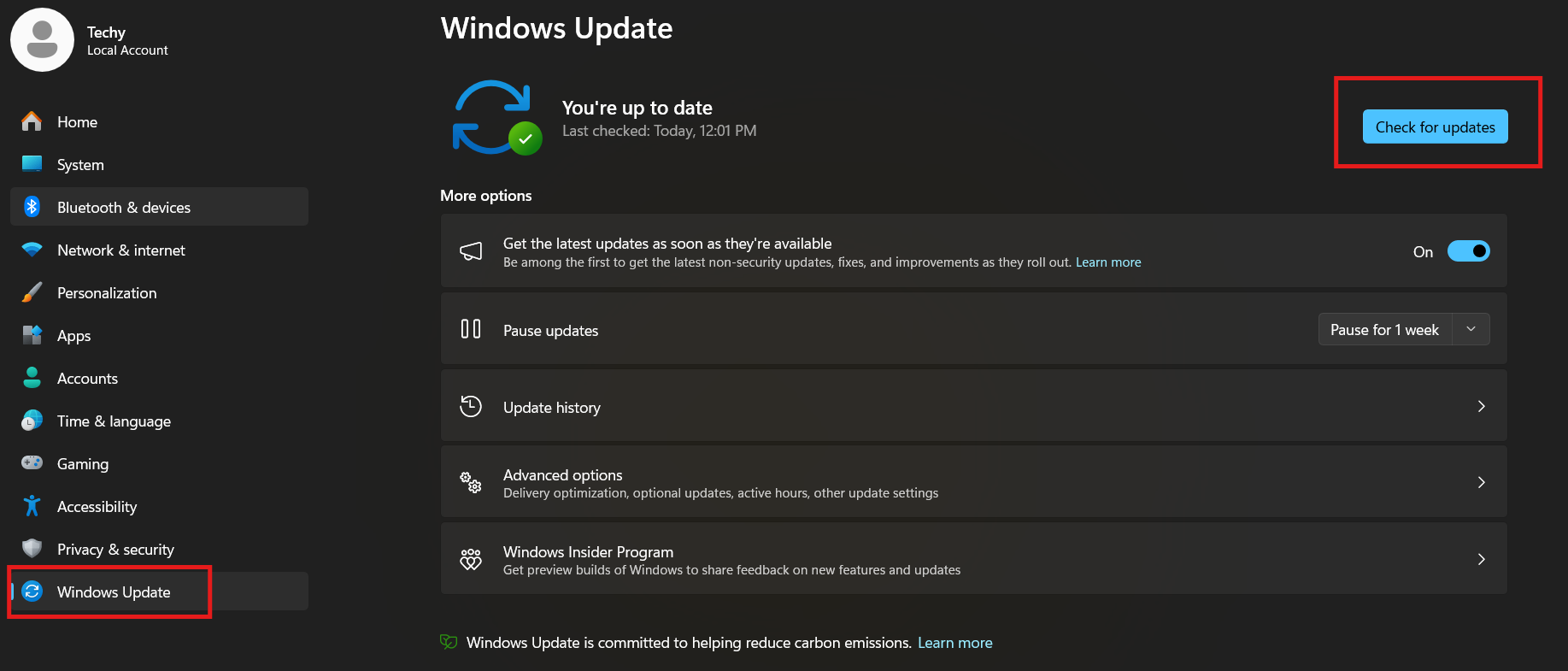Image resolution: width=1568 pixels, height=671 pixels.
Task: Go to Time & language settings
Action: (114, 421)
